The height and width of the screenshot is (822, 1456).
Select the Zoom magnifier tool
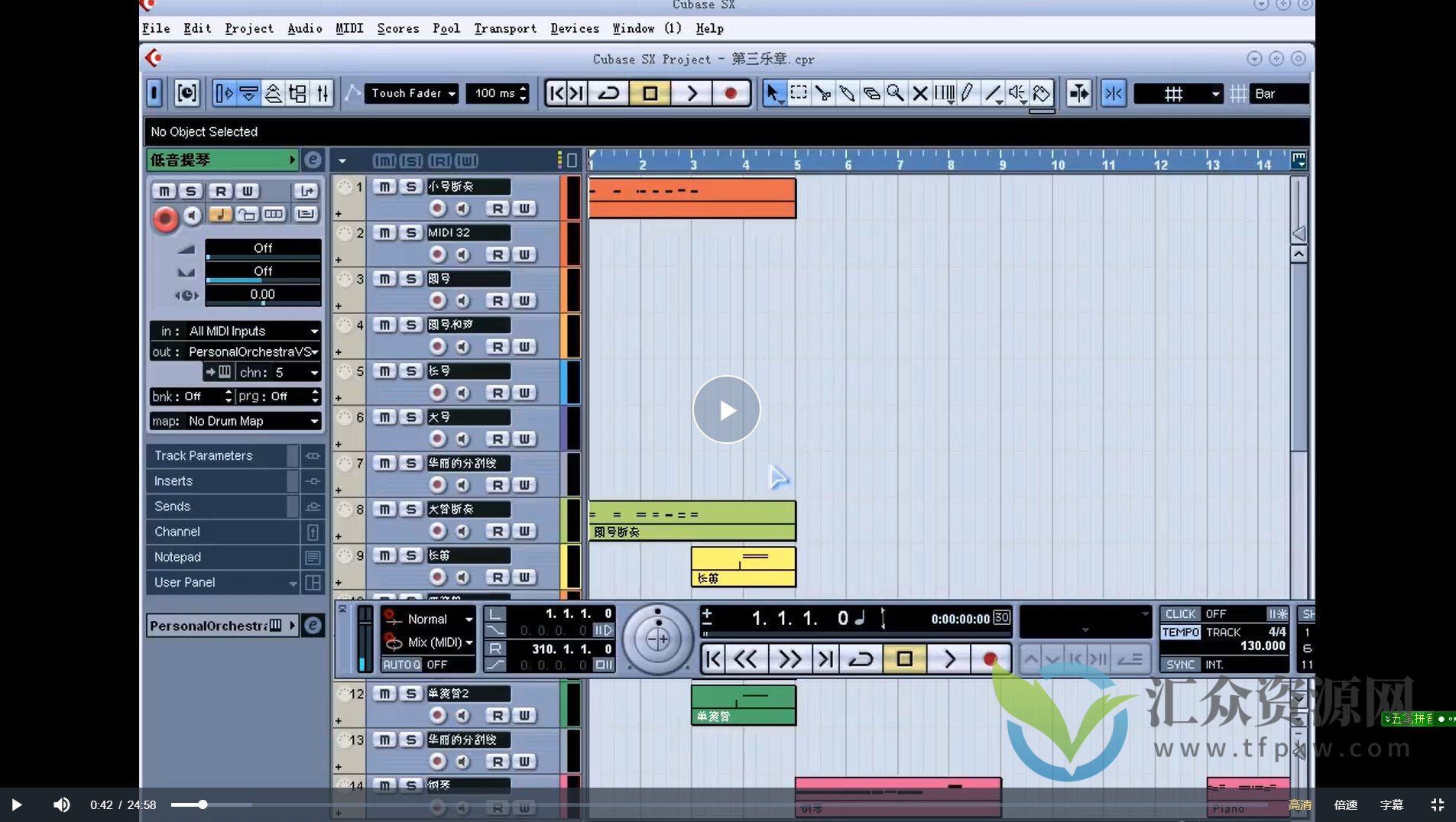[x=895, y=93]
